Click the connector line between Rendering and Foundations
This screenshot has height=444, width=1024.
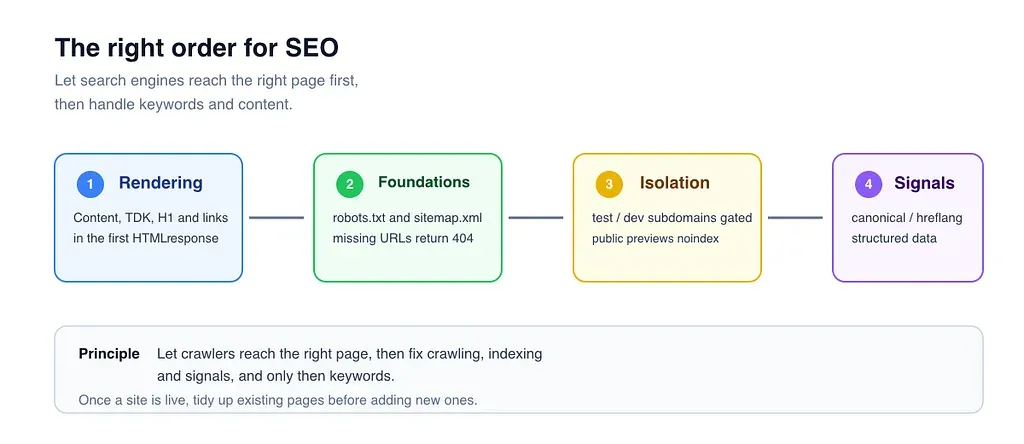[277, 217]
